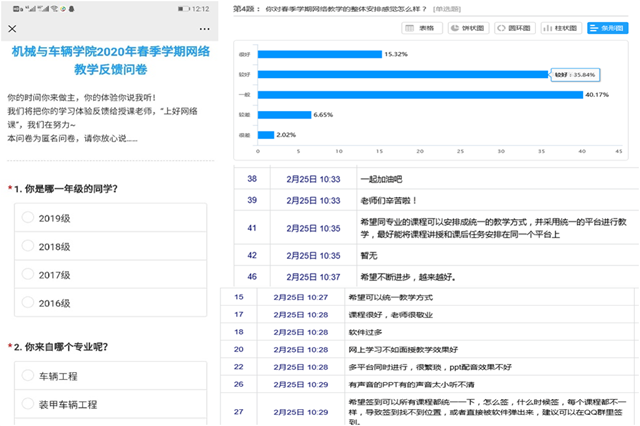Select 车辆工程 as your major
Screen dimensions: 640x426
pyautogui.click(x=26, y=377)
